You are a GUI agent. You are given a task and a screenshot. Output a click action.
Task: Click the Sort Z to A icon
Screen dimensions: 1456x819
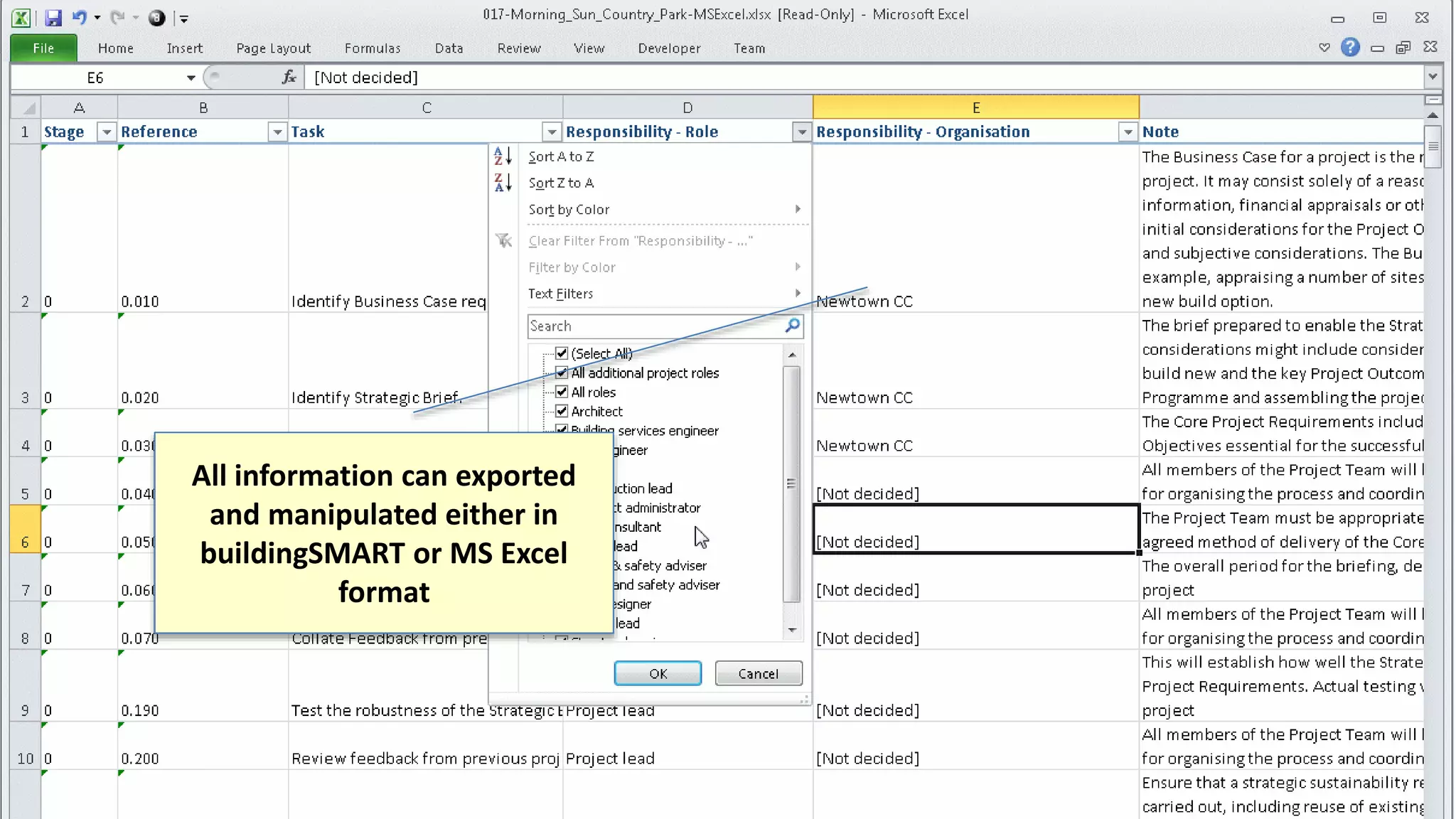tap(503, 183)
